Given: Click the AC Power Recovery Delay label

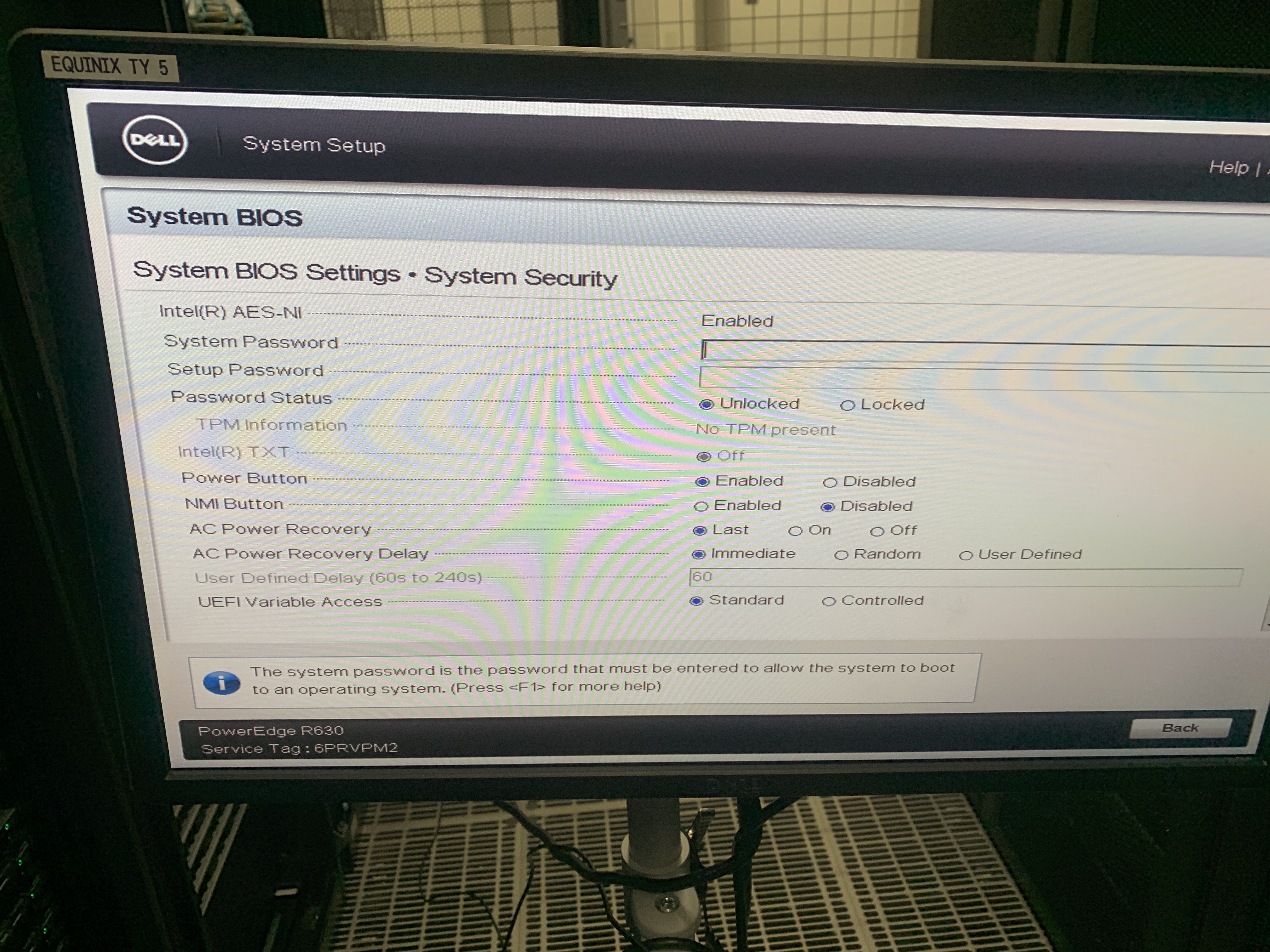Looking at the screenshot, I should (310, 554).
